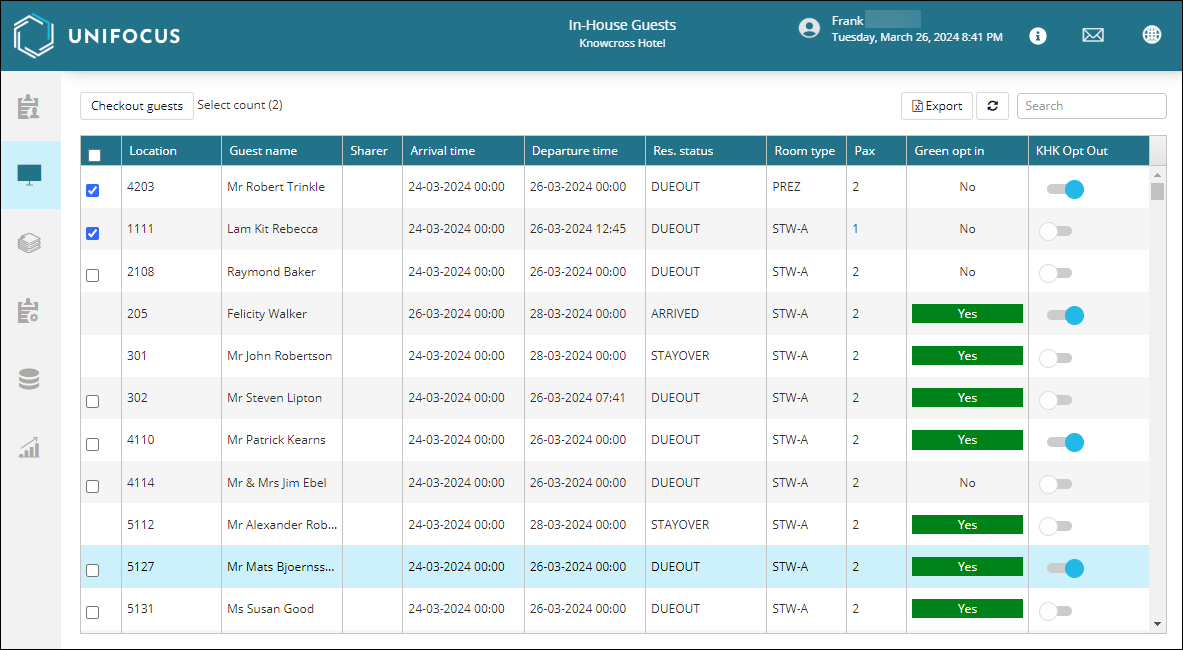
Task: Click the UniFocus hexagon logo
Action: pos(34,35)
